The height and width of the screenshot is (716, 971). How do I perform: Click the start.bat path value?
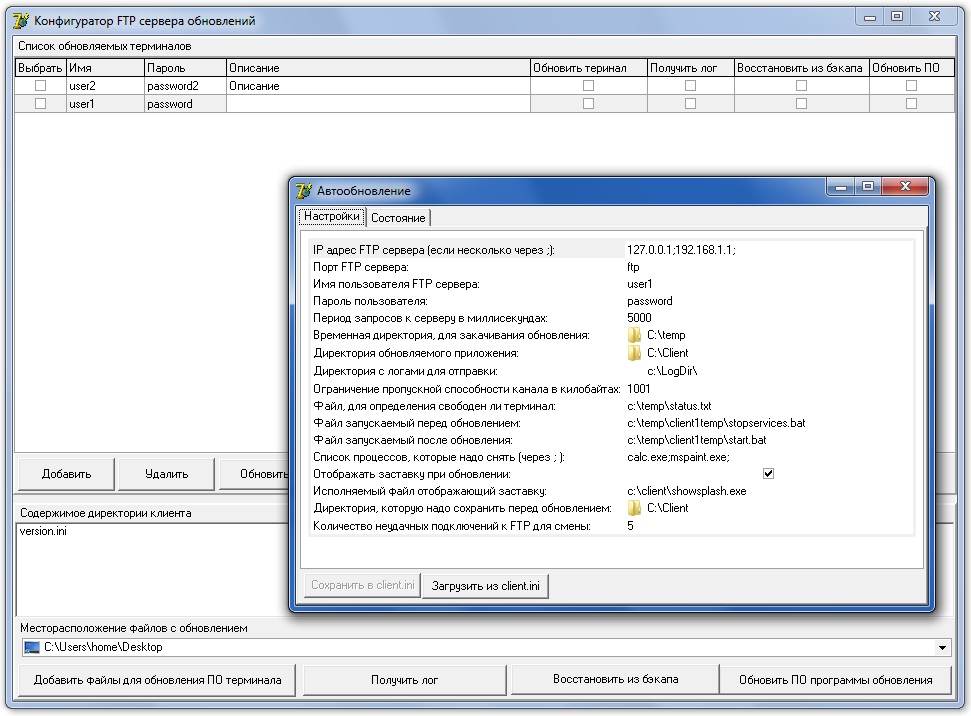[x=697, y=440]
